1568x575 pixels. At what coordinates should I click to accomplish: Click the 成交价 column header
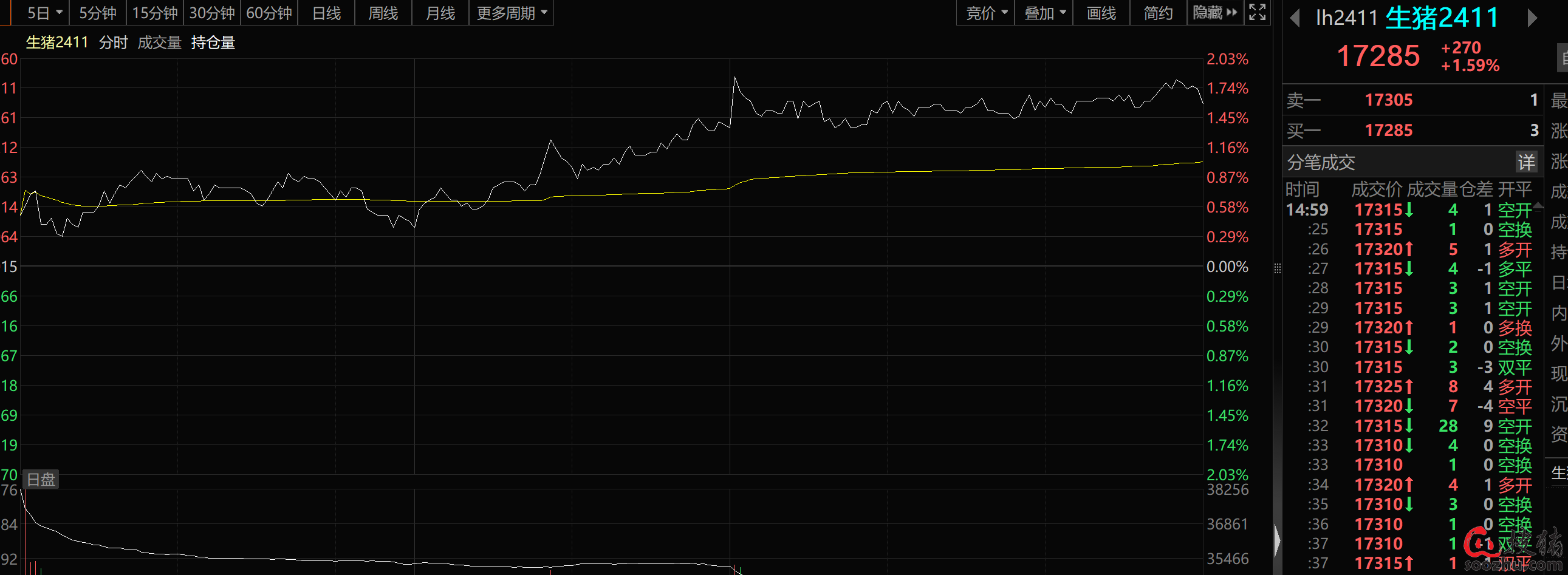1377,190
